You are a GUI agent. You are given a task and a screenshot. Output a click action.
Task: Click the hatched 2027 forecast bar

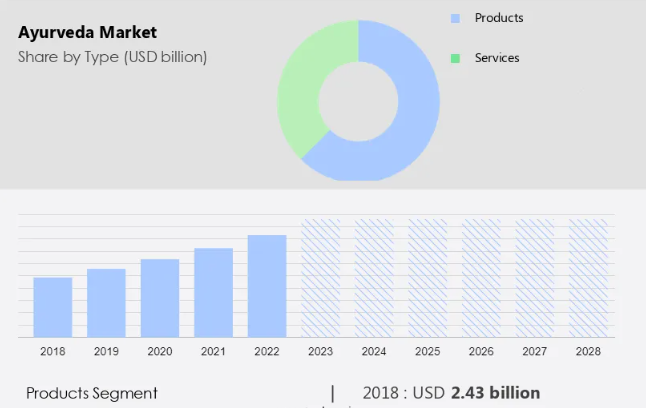pyautogui.click(x=535, y=278)
